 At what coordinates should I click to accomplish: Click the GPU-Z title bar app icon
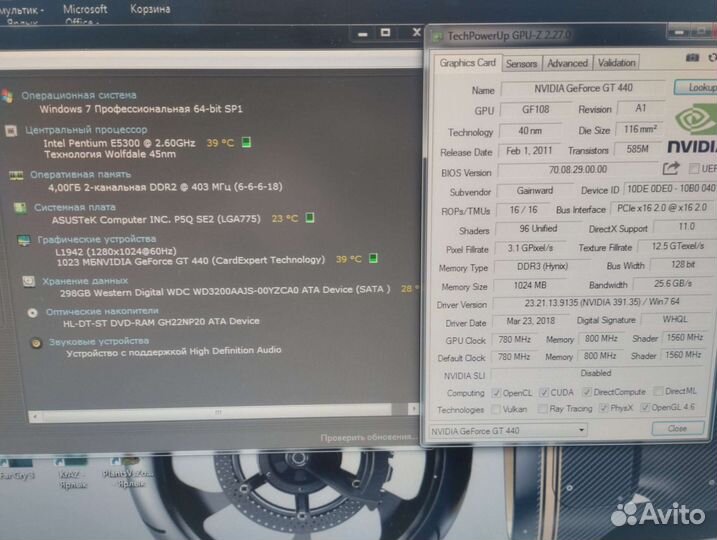pyautogui.click(x=438, y=37)
